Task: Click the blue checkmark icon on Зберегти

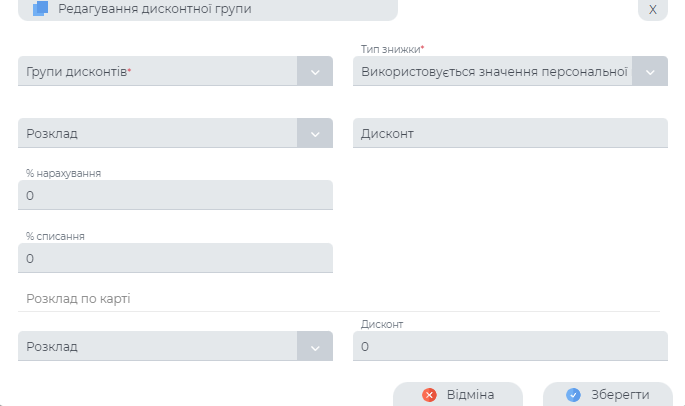Action: click(573, 395)
